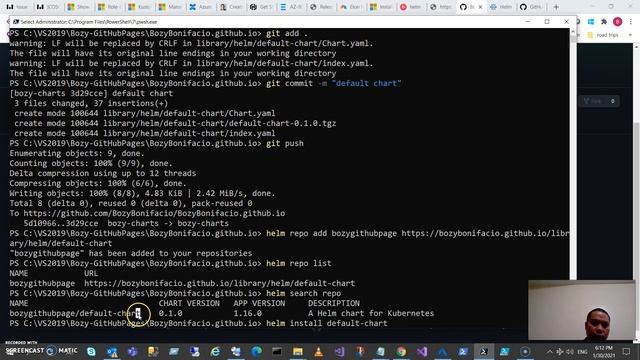The height and width of the screenshot is (360, 640).
Task: Click chart version value 0.1.0
Action: [x=171, y=313]
